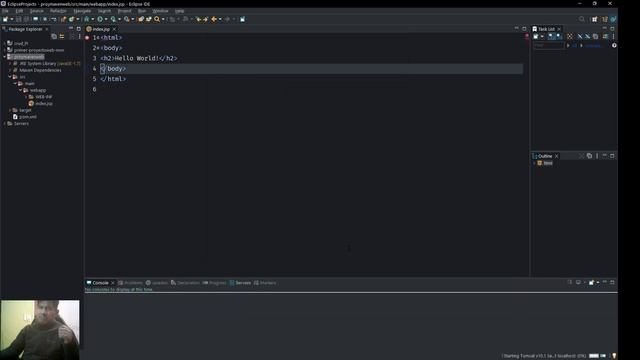Select index.jsp file in Package Explorer

coord(40,104)
